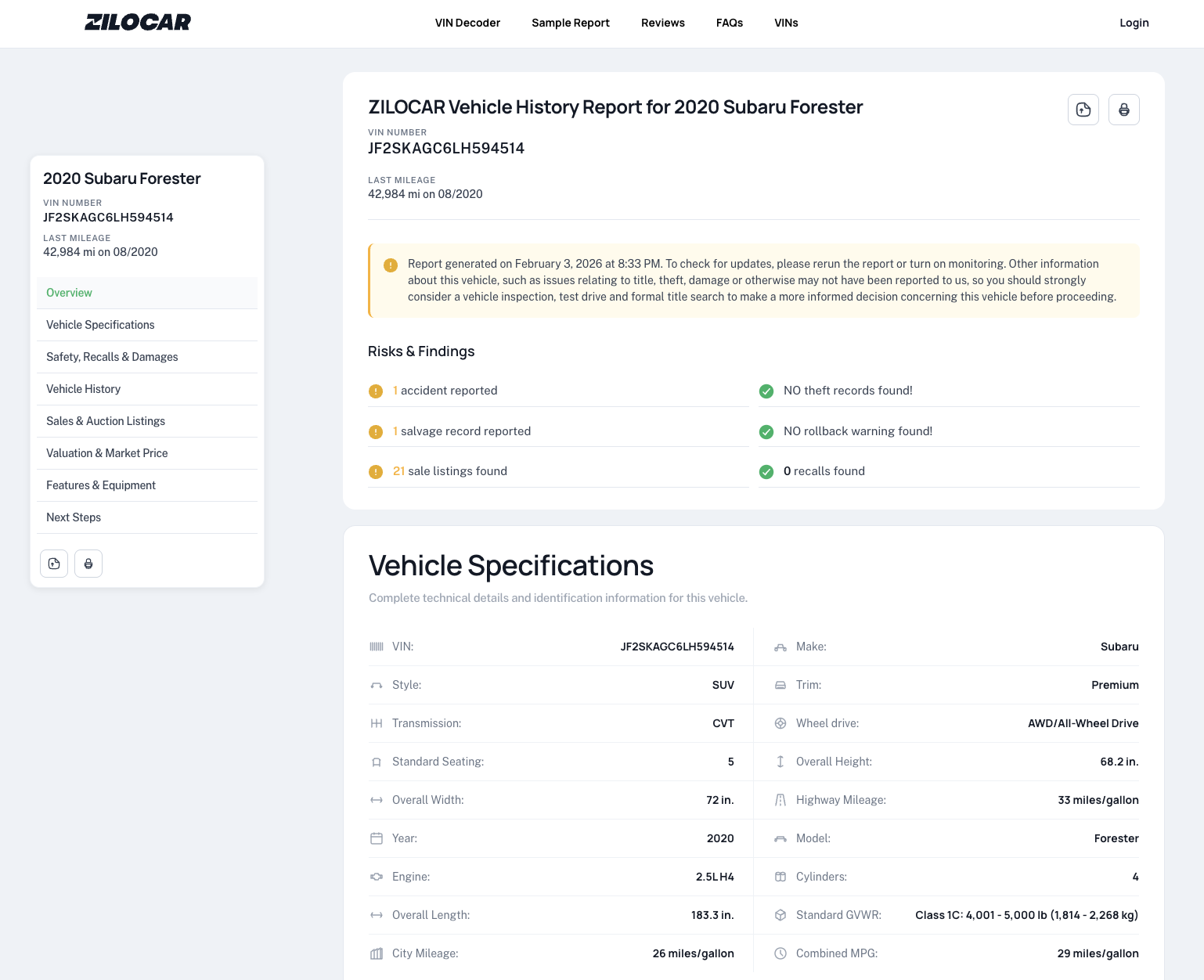Select Vehicle History in the sidebar

pyautogui.click(x=83, y=389)
